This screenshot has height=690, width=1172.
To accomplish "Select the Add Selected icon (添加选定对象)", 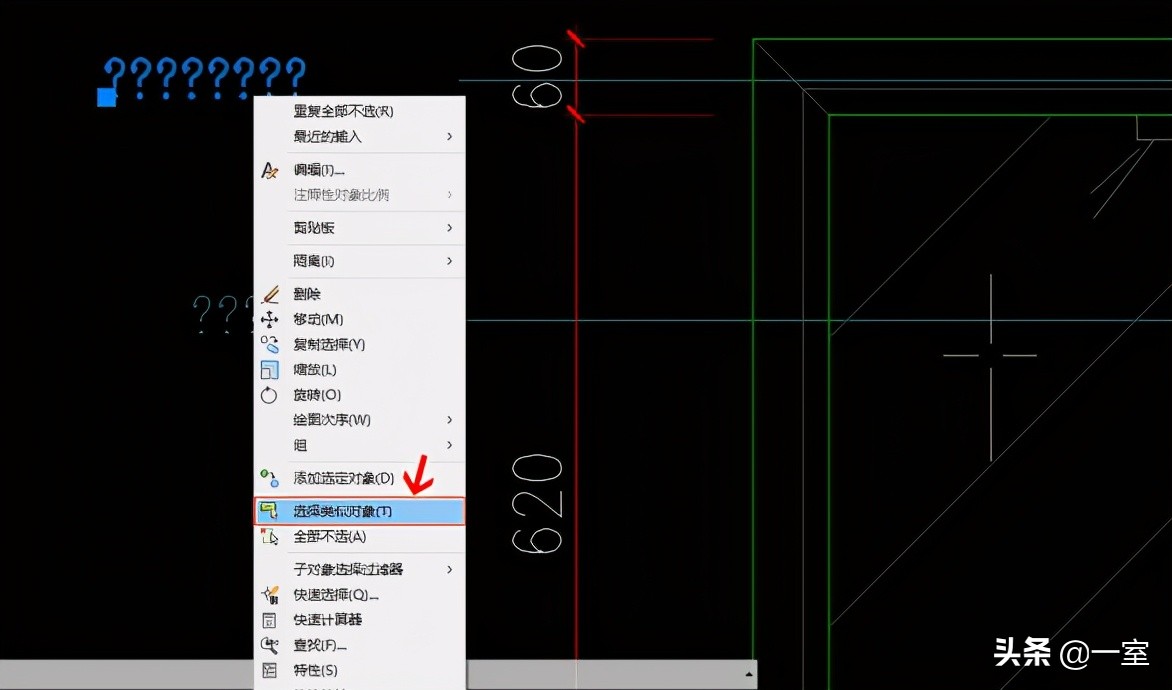I will pos(268,477).
